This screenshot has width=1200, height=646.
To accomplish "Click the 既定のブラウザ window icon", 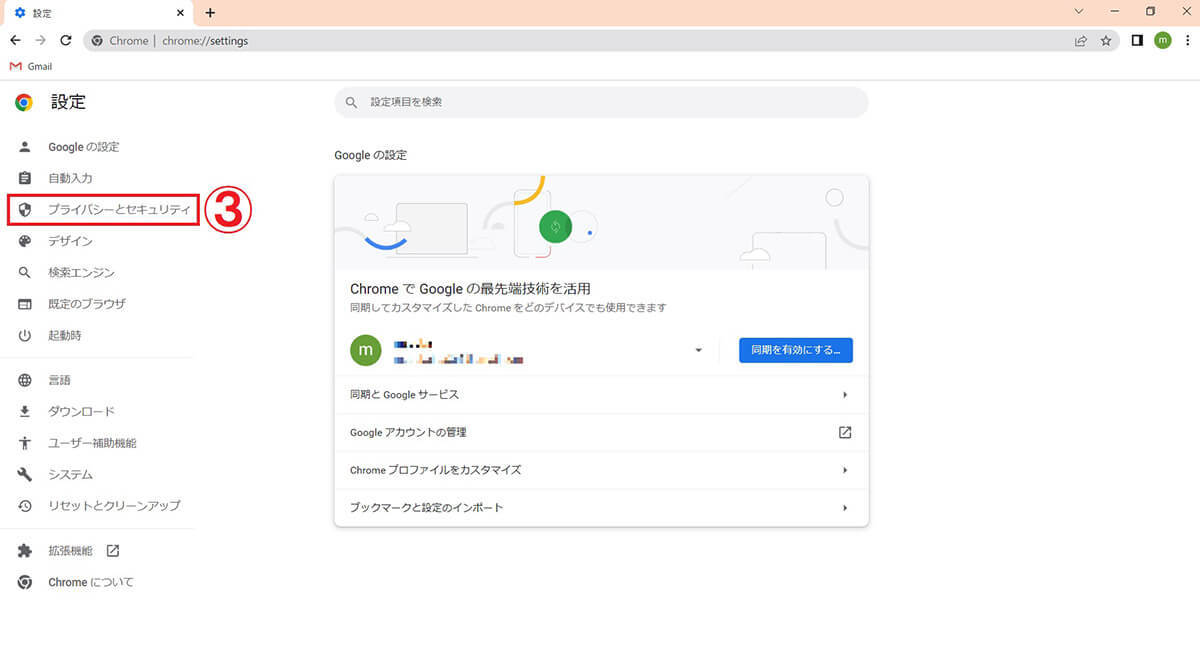I will [25, 304].
